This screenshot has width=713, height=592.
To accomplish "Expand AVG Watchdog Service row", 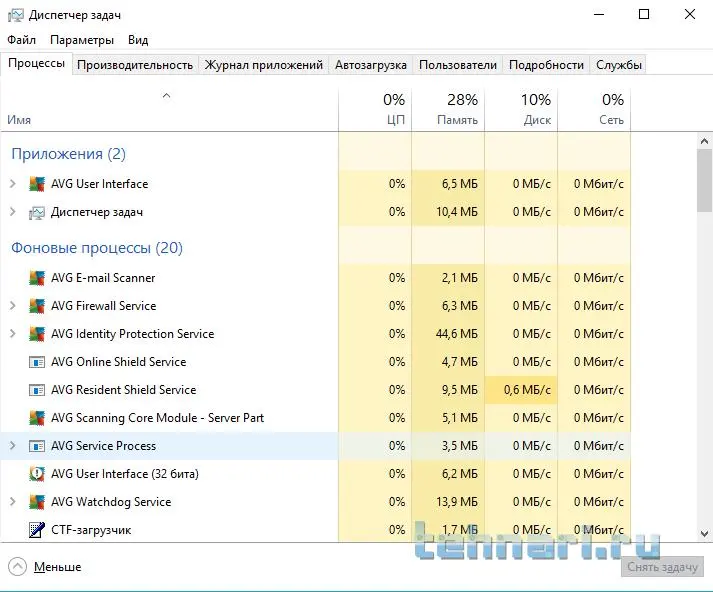I will [x=13, y=502].
